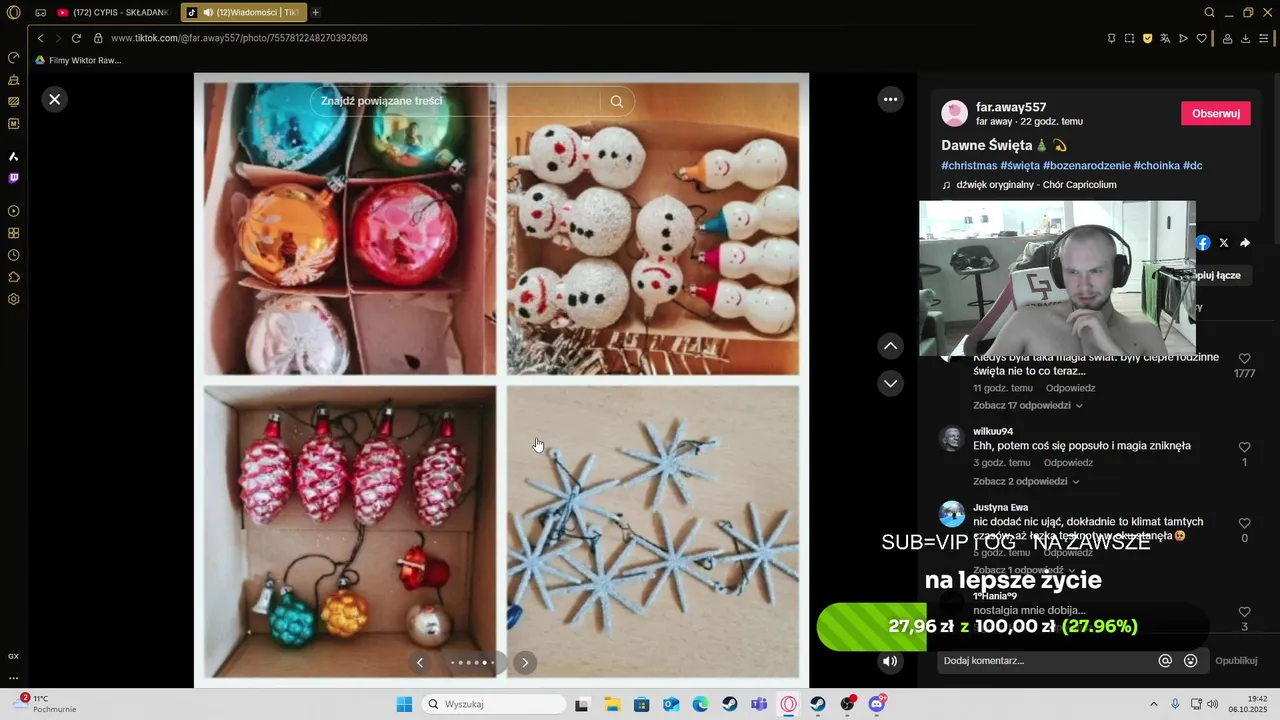Open sidebar settings gear icon
This screenshot has height=720, width=1280.
(13, 299)
